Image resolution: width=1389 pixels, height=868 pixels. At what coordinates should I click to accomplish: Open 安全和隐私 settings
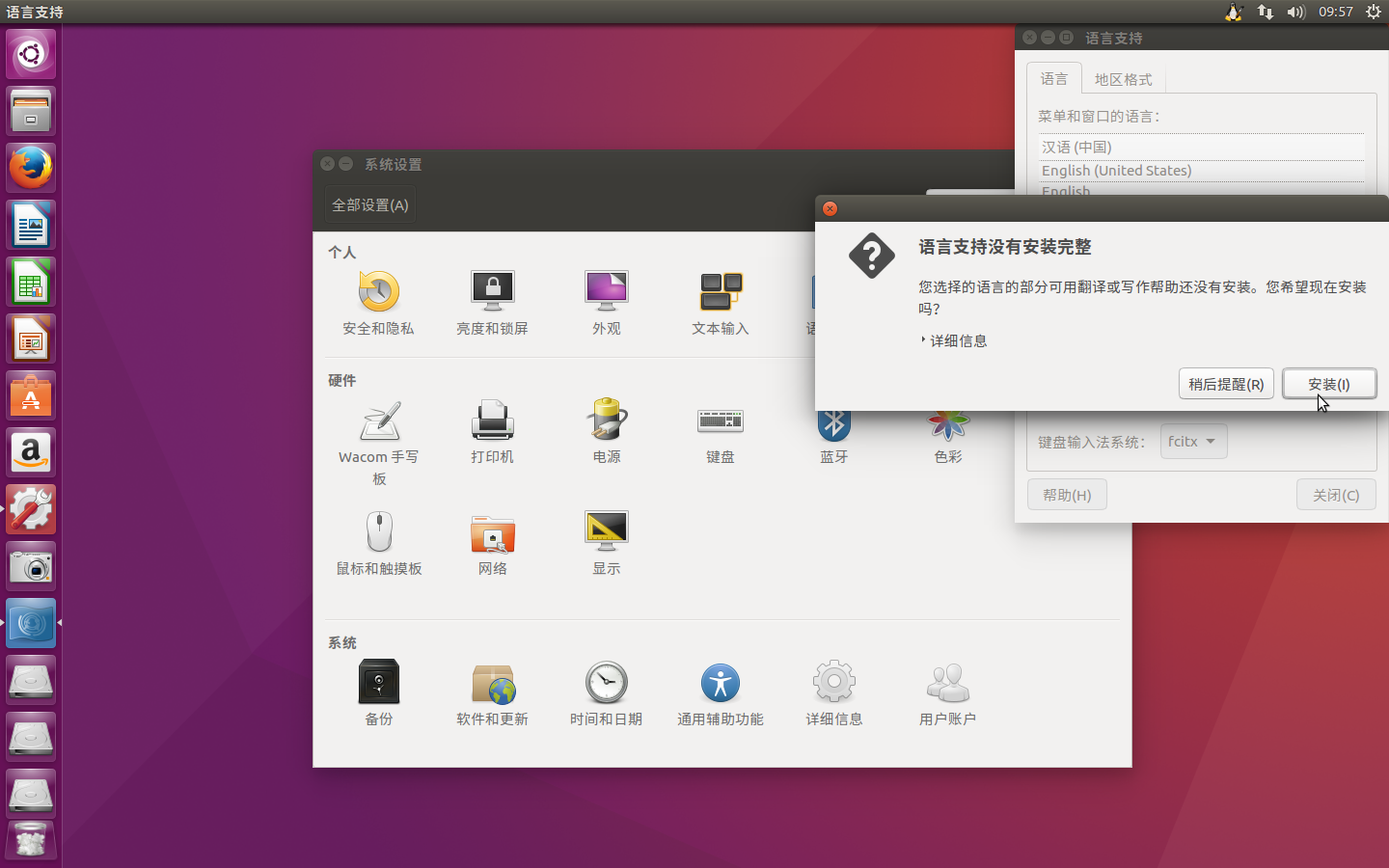pyautogui.click(x=378, y=299)
